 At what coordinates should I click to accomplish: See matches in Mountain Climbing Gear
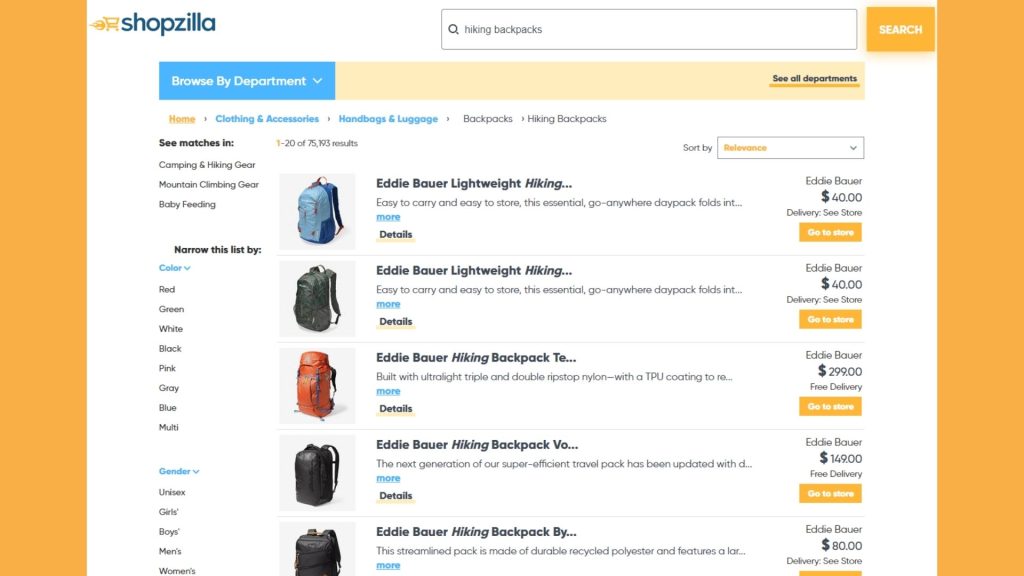point(209,185)
